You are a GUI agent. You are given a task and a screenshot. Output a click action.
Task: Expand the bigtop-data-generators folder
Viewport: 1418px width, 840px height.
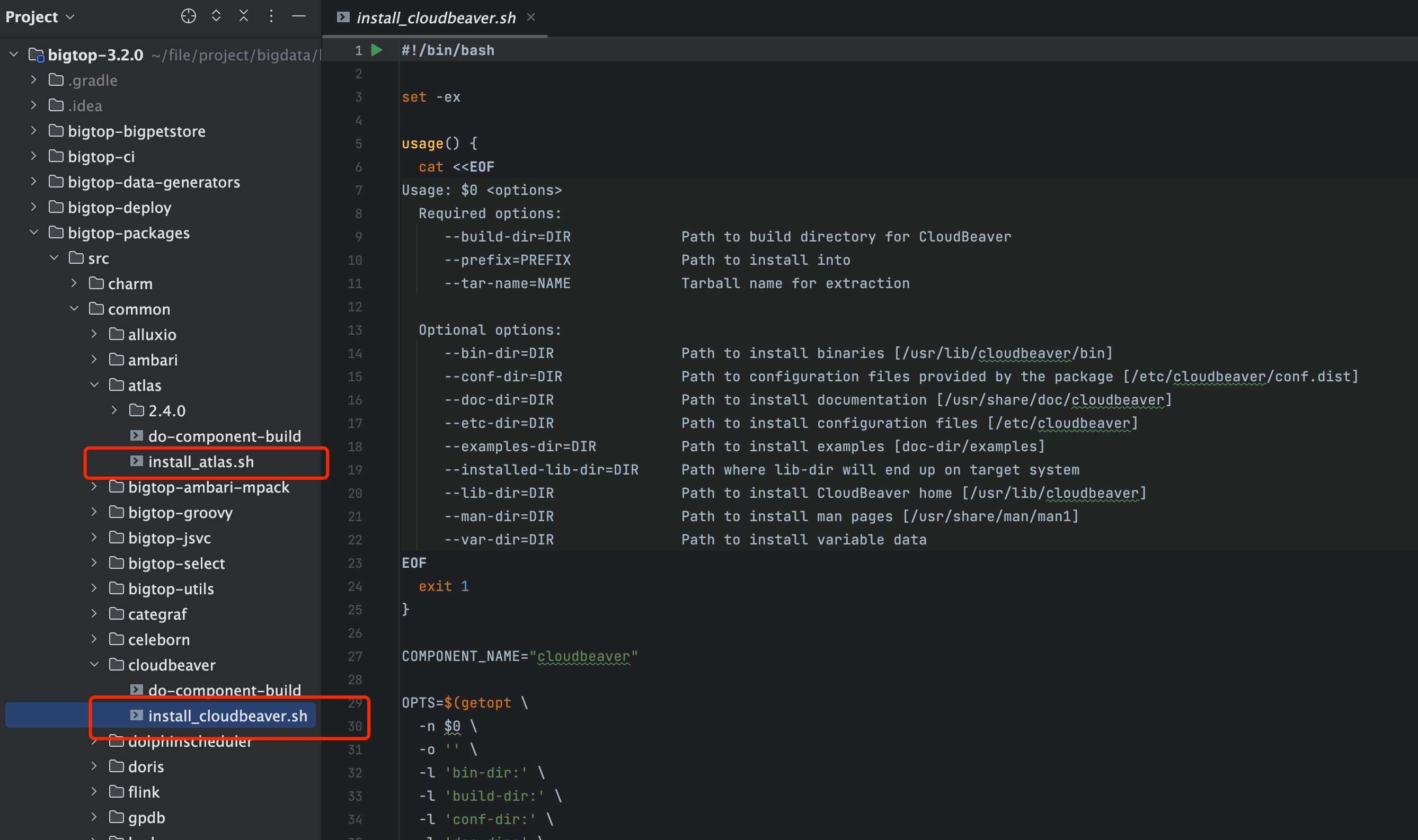coord(34,182)
